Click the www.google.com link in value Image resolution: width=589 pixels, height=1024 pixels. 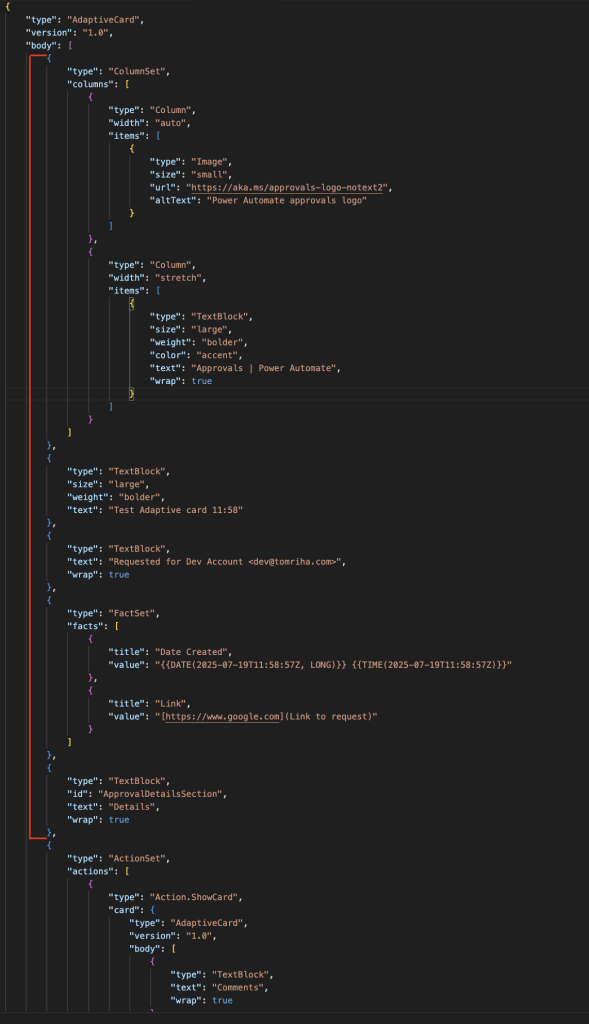(223, 716)
